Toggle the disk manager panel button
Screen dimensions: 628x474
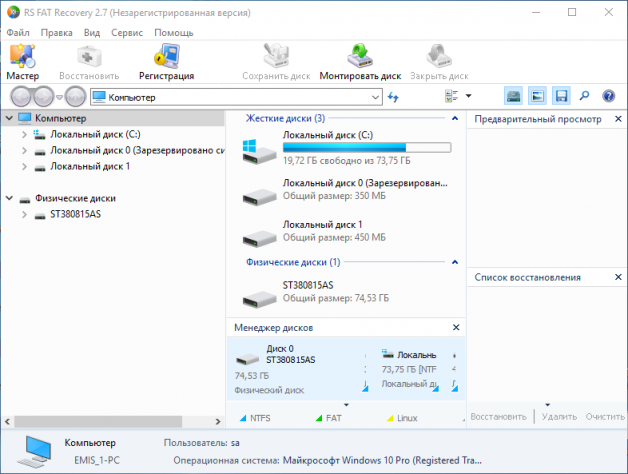pyautogui.click(x=513, y=96)
